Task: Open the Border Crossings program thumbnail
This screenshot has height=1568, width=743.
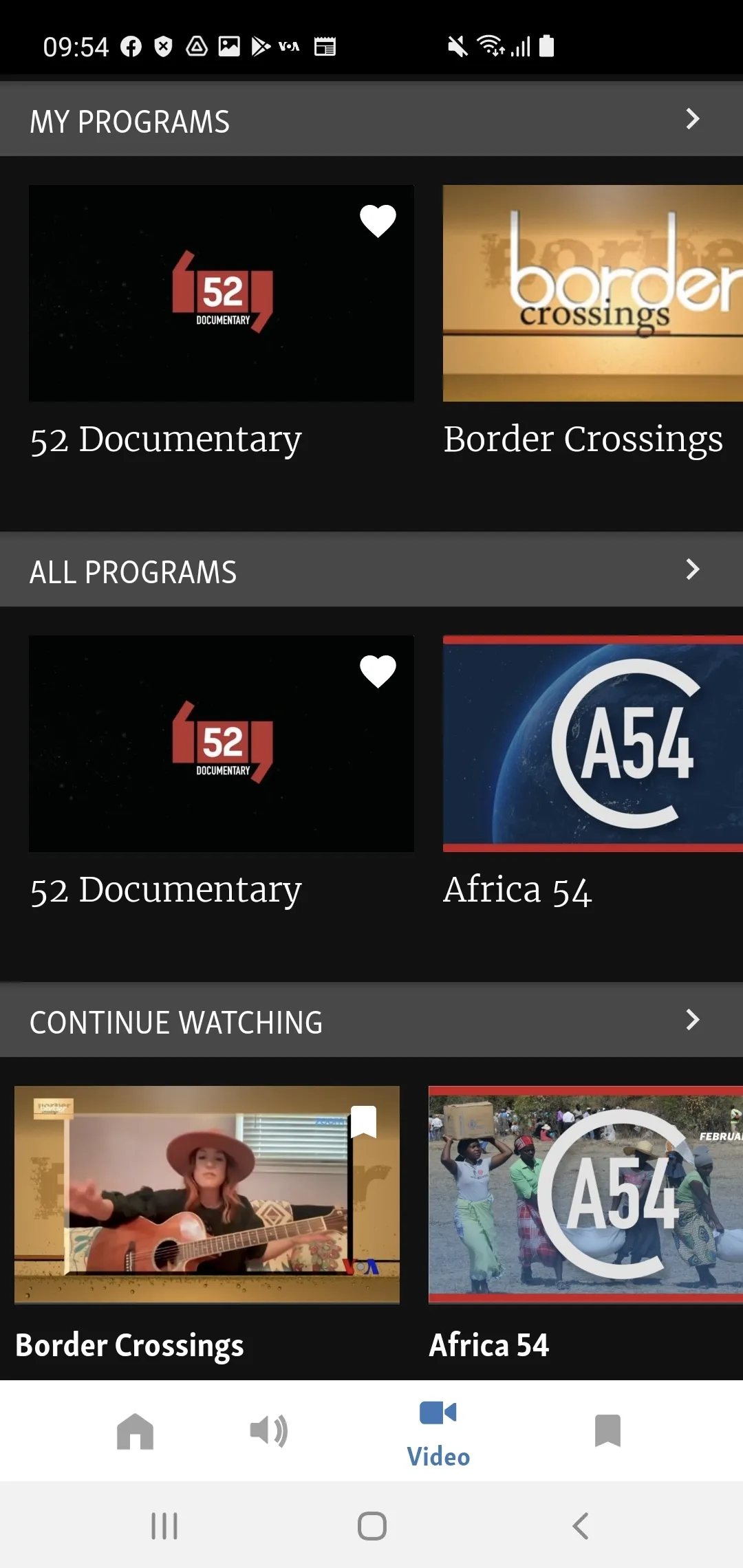Action: 593,293
